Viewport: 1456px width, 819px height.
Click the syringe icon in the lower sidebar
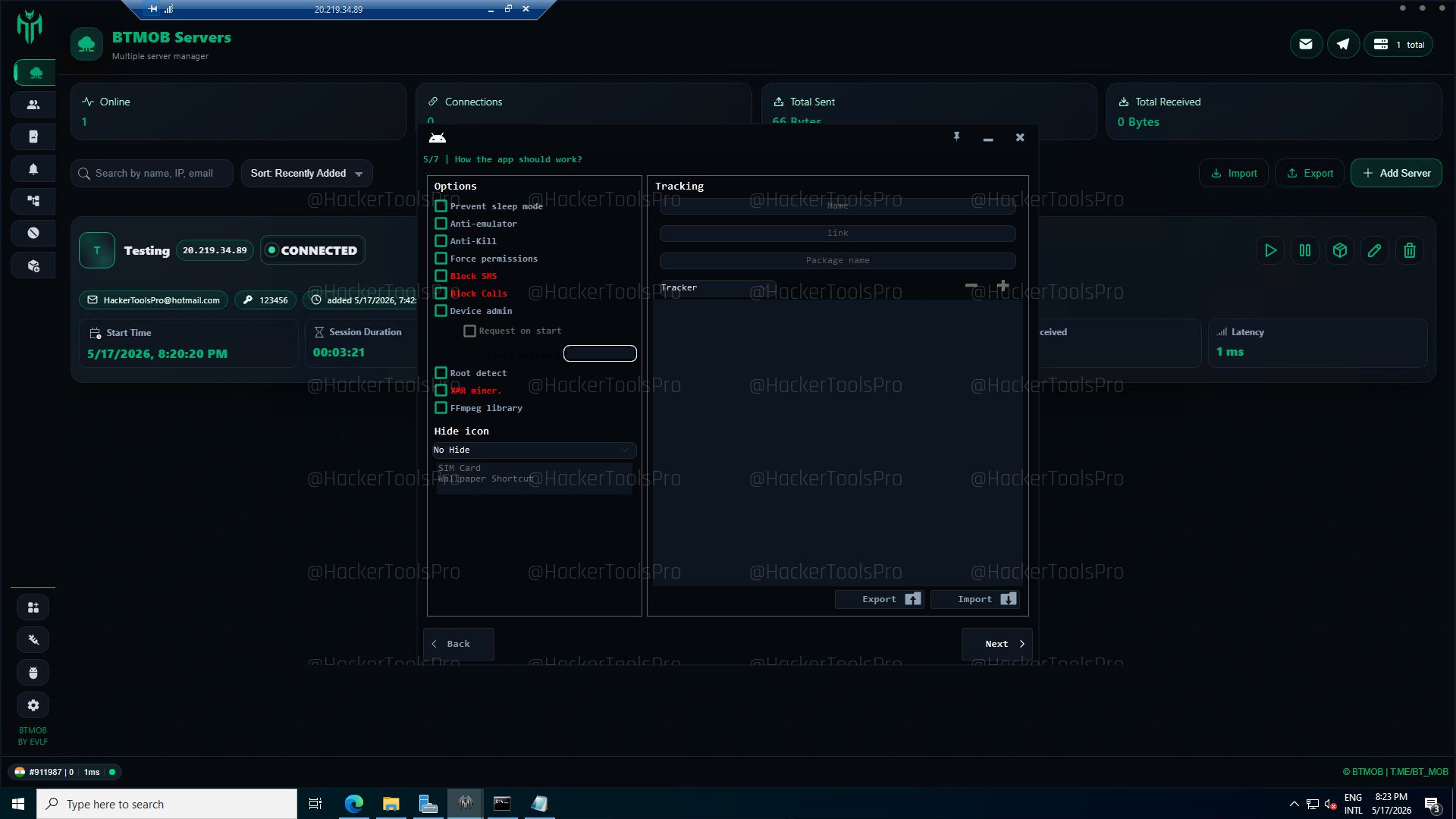33,640
